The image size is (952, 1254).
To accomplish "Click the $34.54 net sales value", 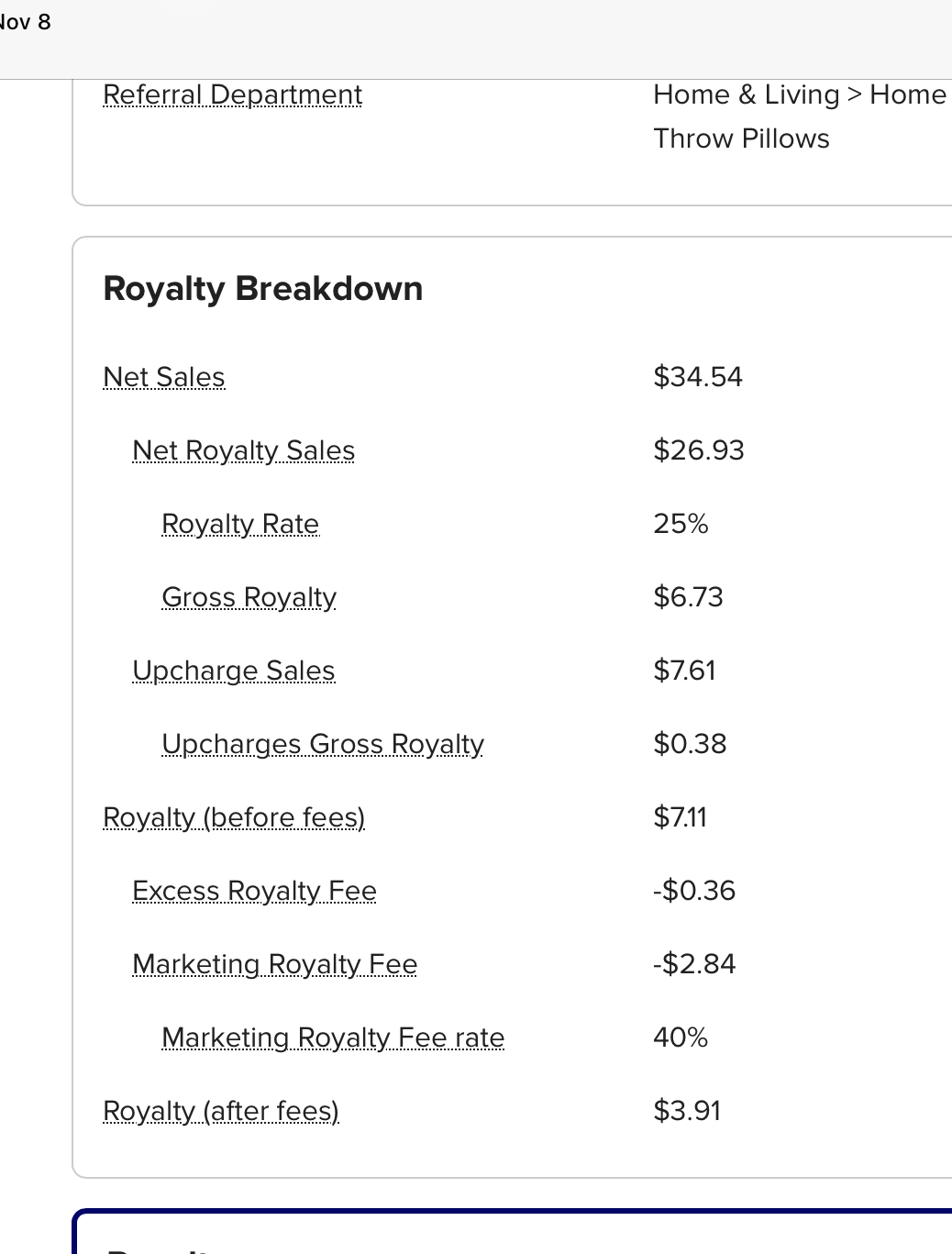I will pos(698,377).
